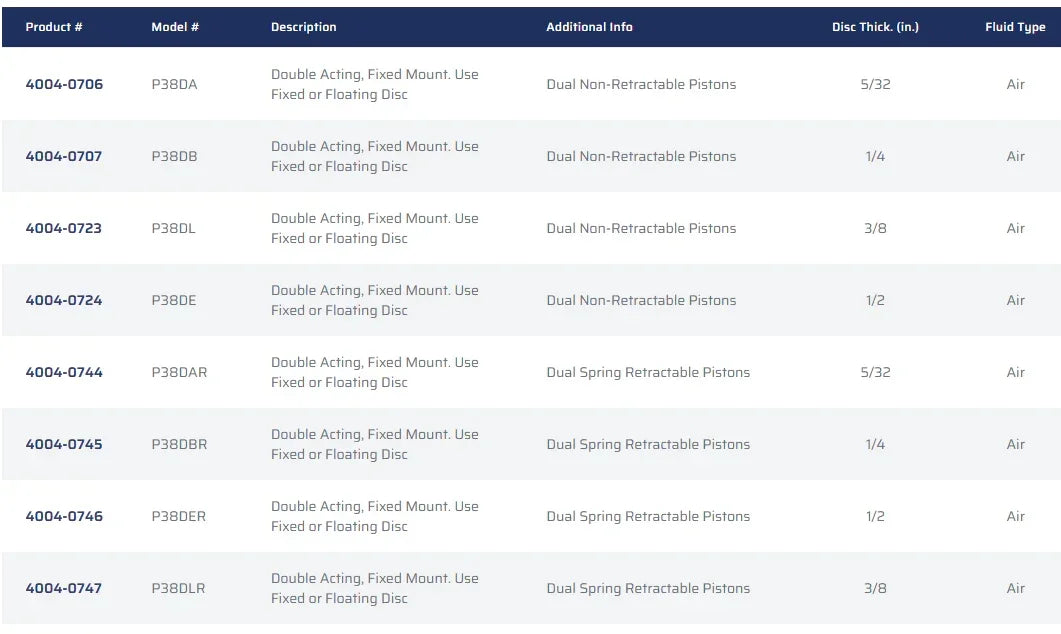Screen dimensions: 1061x634
Task: Click the Additional Info column header
Action: [589, 27]
